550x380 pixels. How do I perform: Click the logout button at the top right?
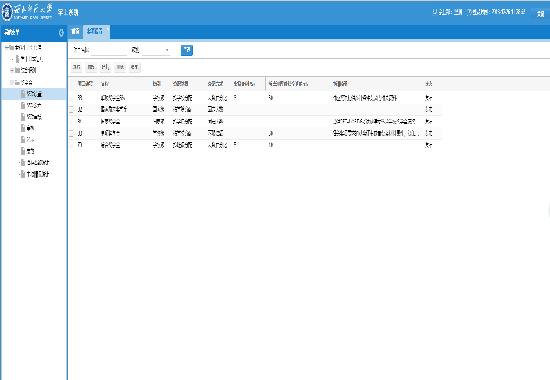[540, 13]
